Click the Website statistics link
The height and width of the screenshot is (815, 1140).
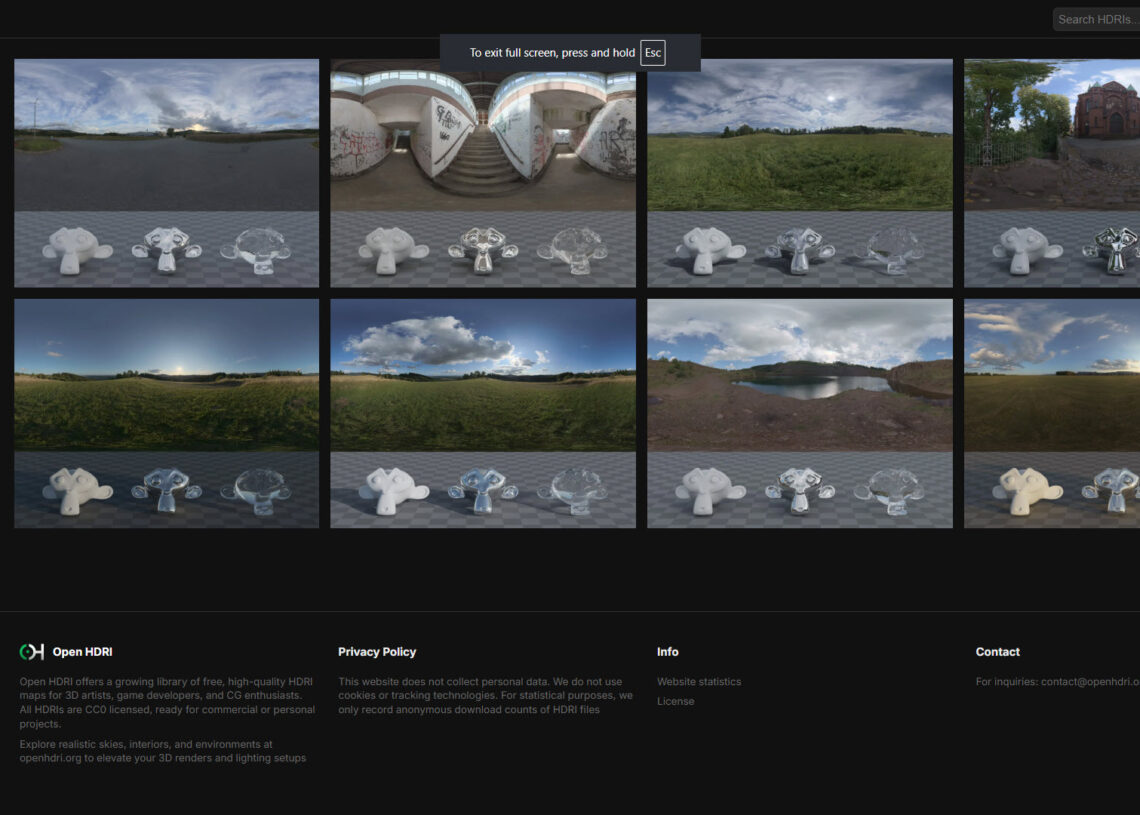click(697, 681)
